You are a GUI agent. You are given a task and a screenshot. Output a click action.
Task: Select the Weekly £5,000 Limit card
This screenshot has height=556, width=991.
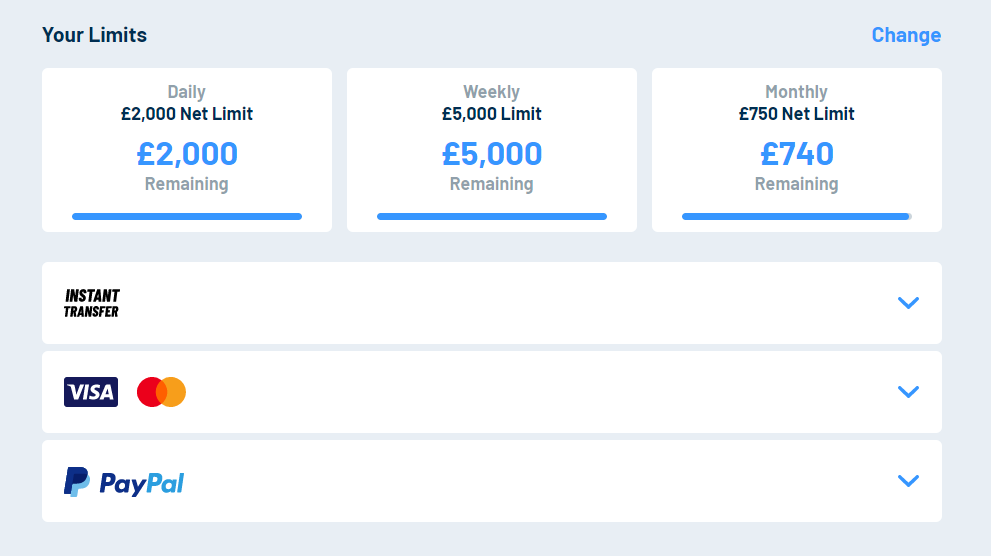pyautogui.click(x=492, y=150)
